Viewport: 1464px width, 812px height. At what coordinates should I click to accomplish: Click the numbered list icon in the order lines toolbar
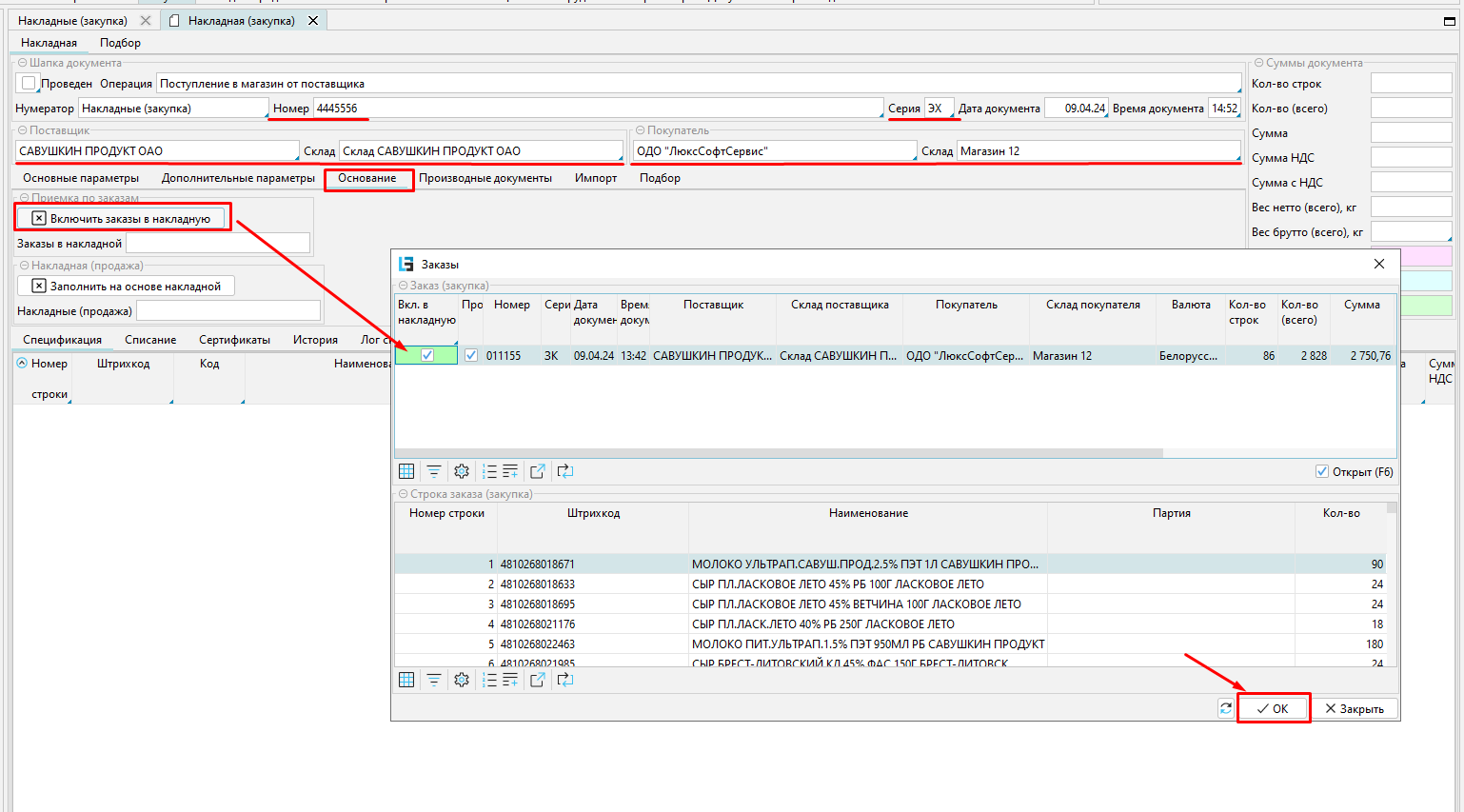tap(489, 680)
